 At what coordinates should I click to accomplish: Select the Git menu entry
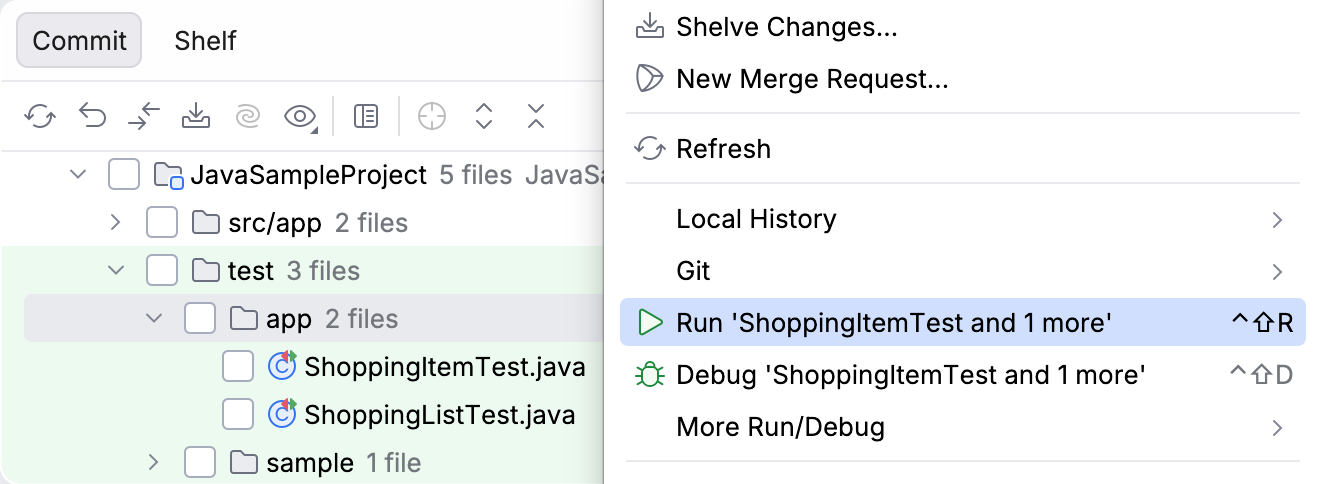point(963,272)
